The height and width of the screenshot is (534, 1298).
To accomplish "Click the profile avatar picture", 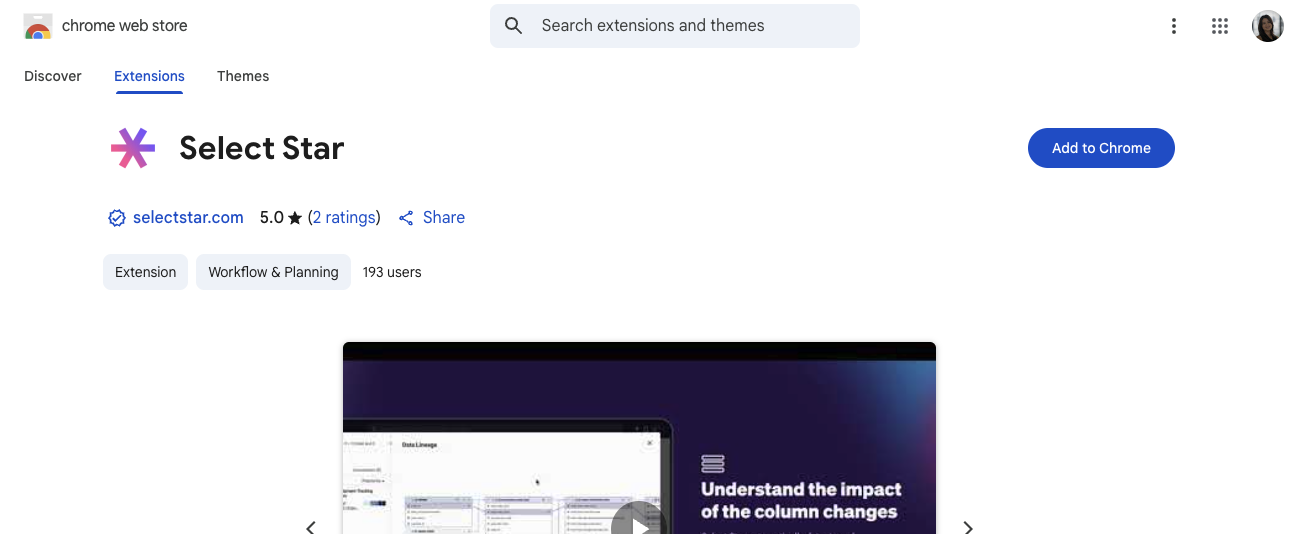I will (1267, 27).
